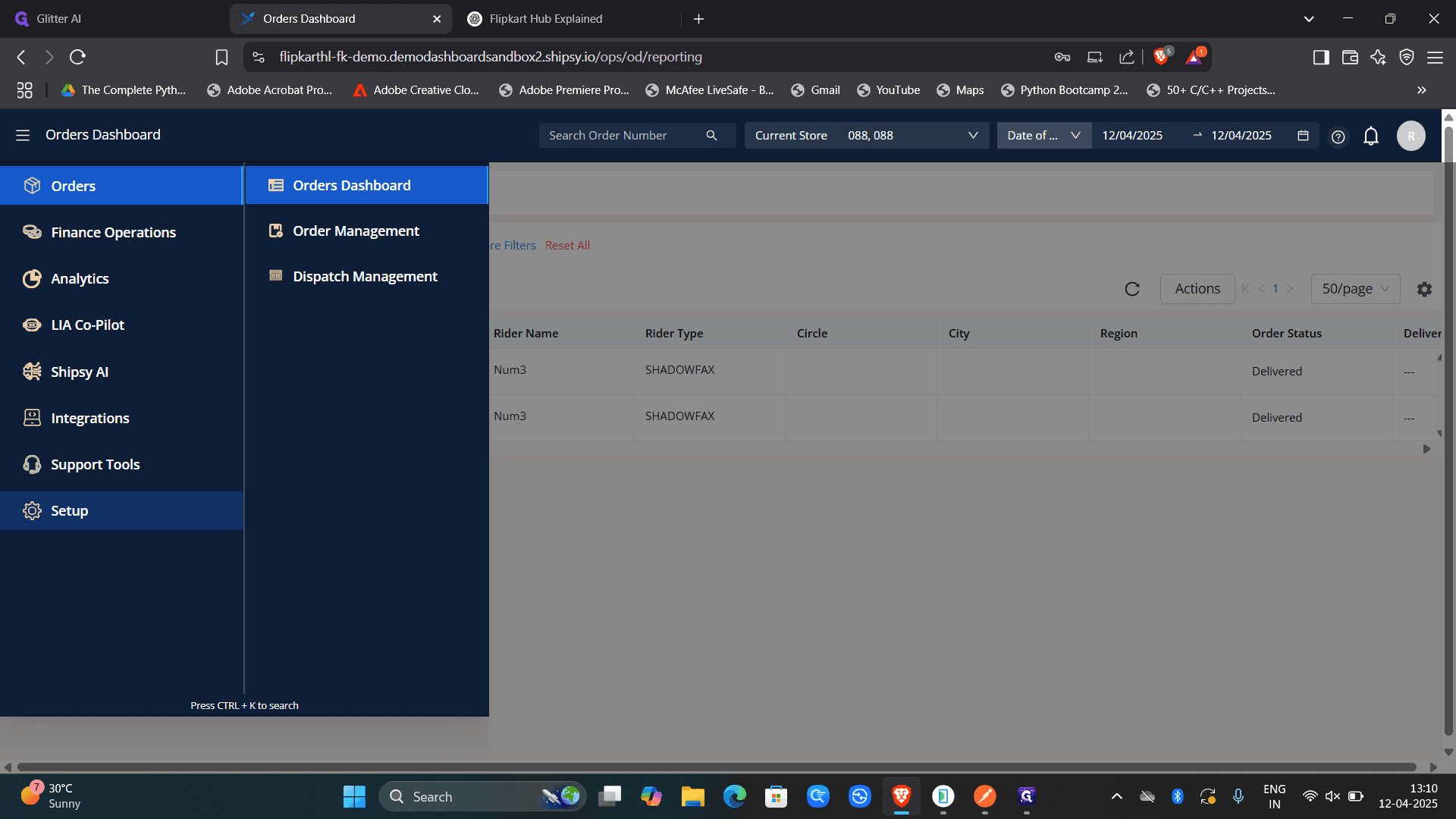
Task: Open the user profile avatar R
Action: pos(1411,136)
